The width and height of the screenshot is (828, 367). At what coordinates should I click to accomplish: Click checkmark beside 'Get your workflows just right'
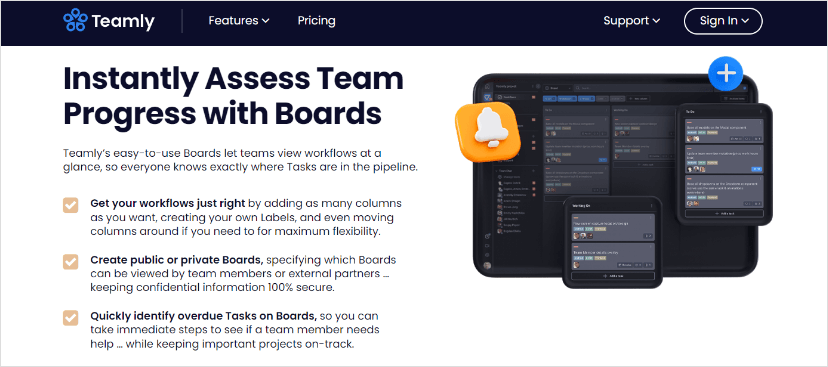coord(71,205)
